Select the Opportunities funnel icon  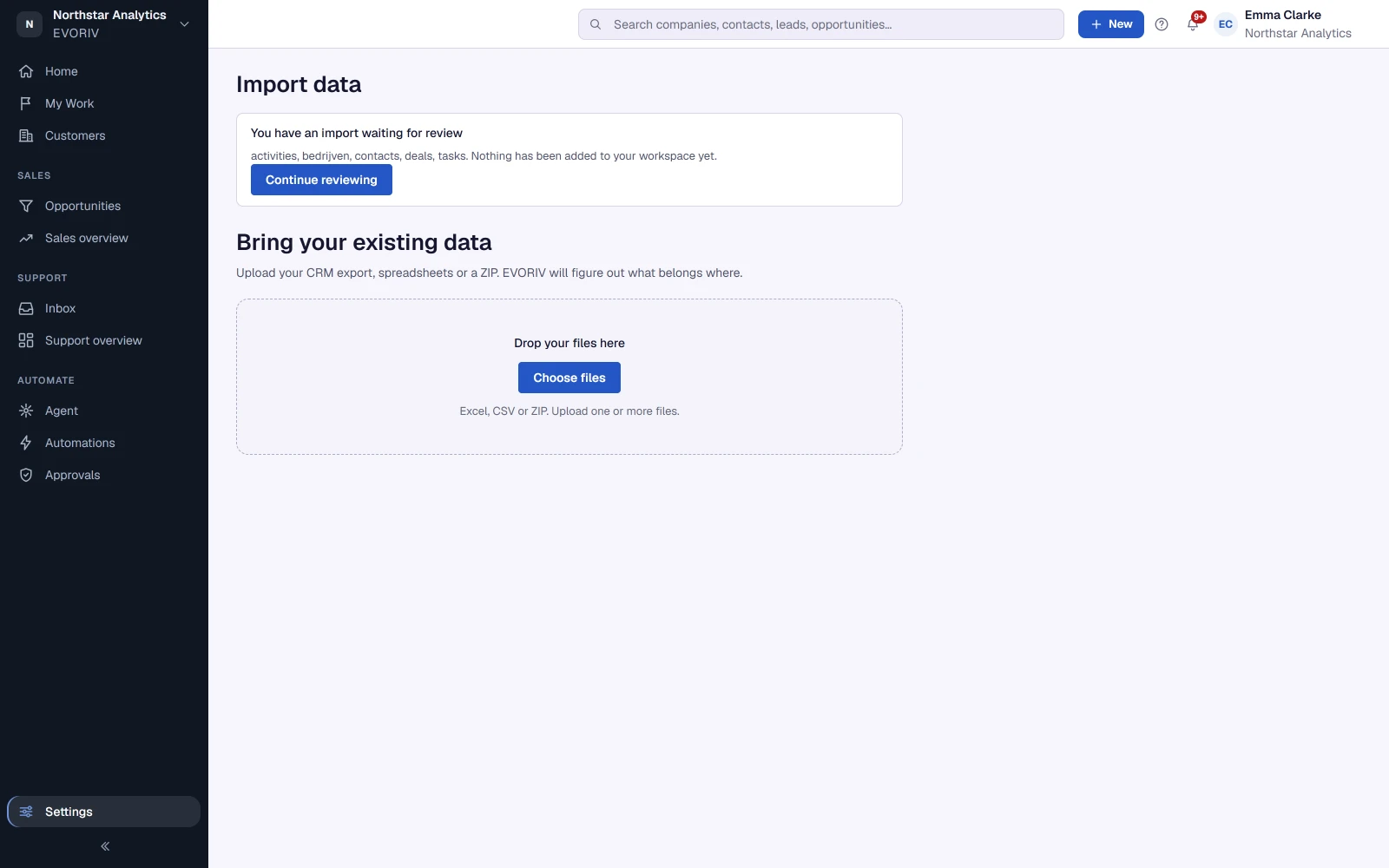26,206
